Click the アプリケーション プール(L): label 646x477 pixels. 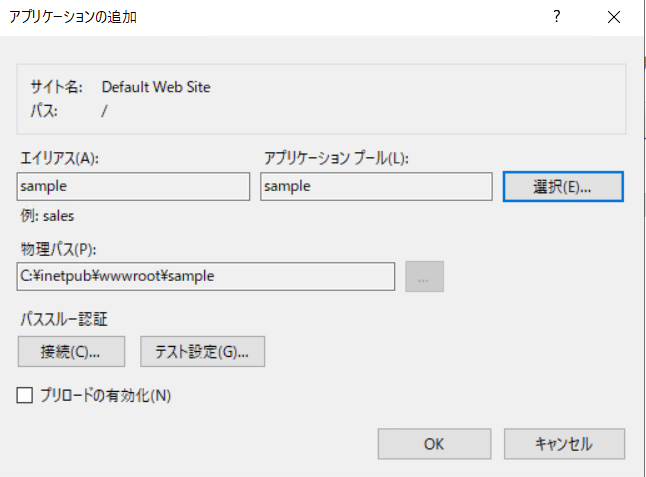tap(336, 158)
